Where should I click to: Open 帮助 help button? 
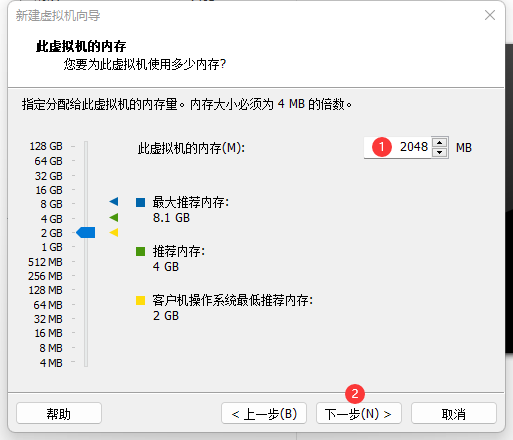(x=59, y=414)
